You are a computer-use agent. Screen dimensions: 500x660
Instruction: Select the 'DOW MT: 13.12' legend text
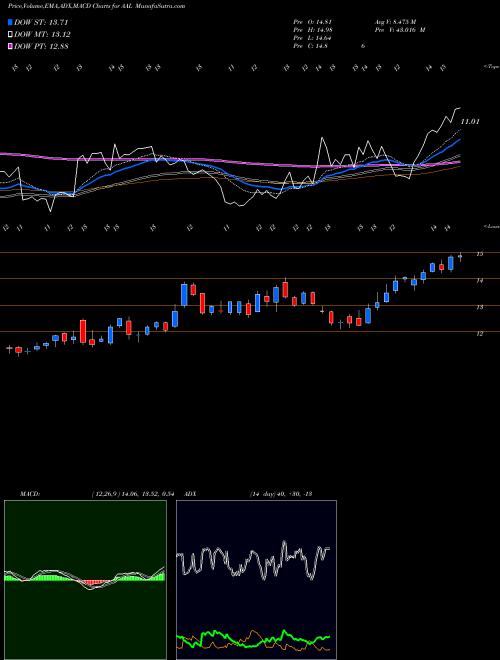click(42, 35)
